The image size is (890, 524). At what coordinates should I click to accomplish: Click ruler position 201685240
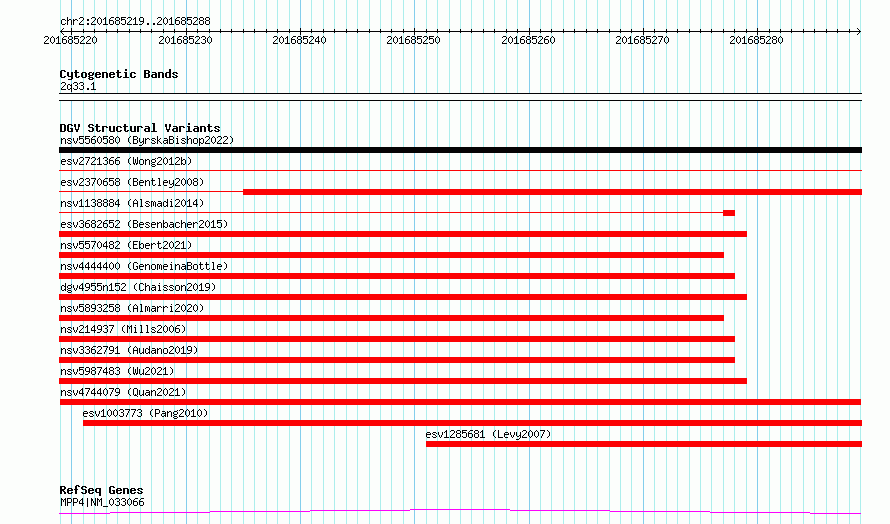pos(299,40)
